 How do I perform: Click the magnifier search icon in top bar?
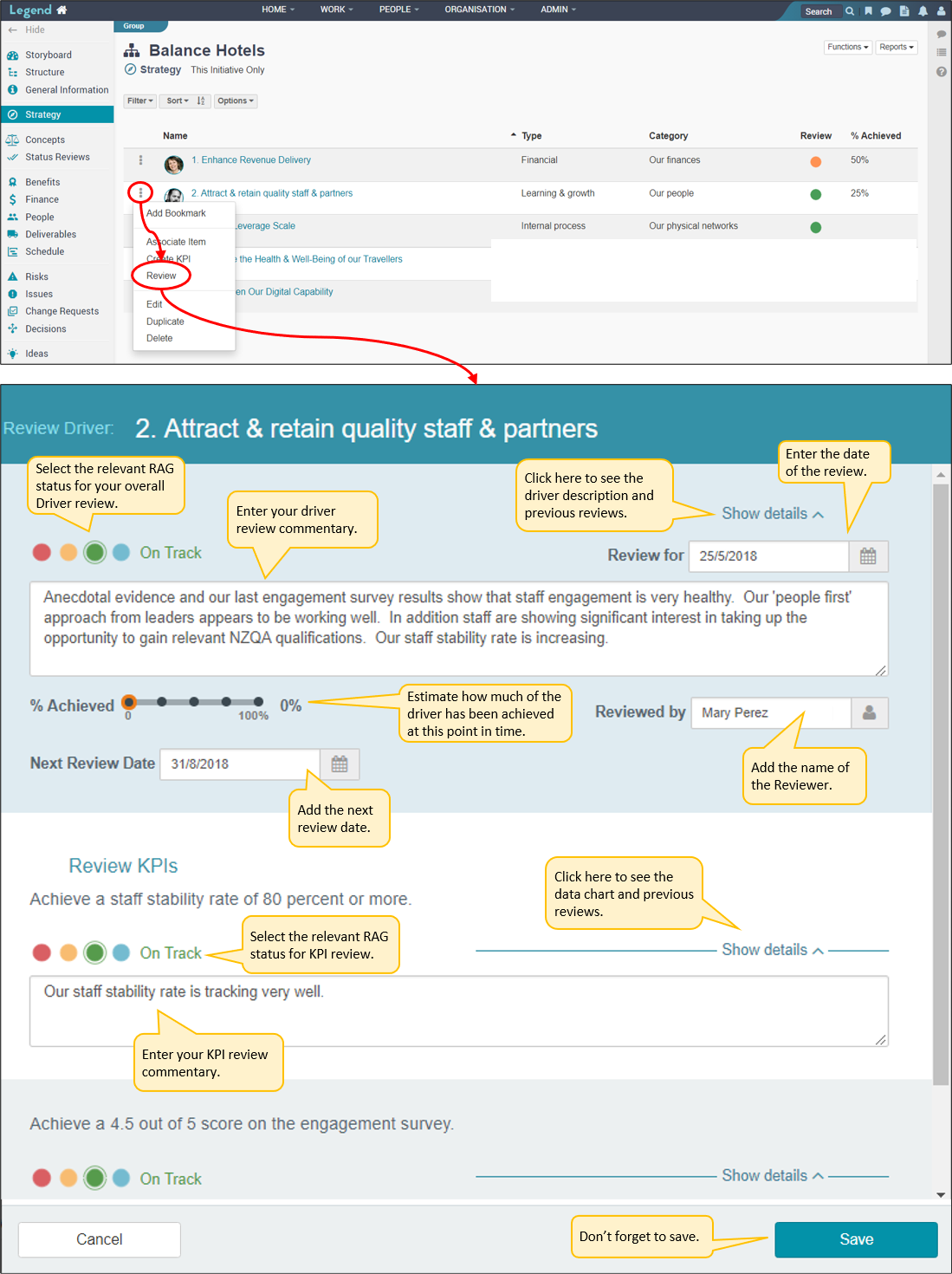tap(850, 11)
